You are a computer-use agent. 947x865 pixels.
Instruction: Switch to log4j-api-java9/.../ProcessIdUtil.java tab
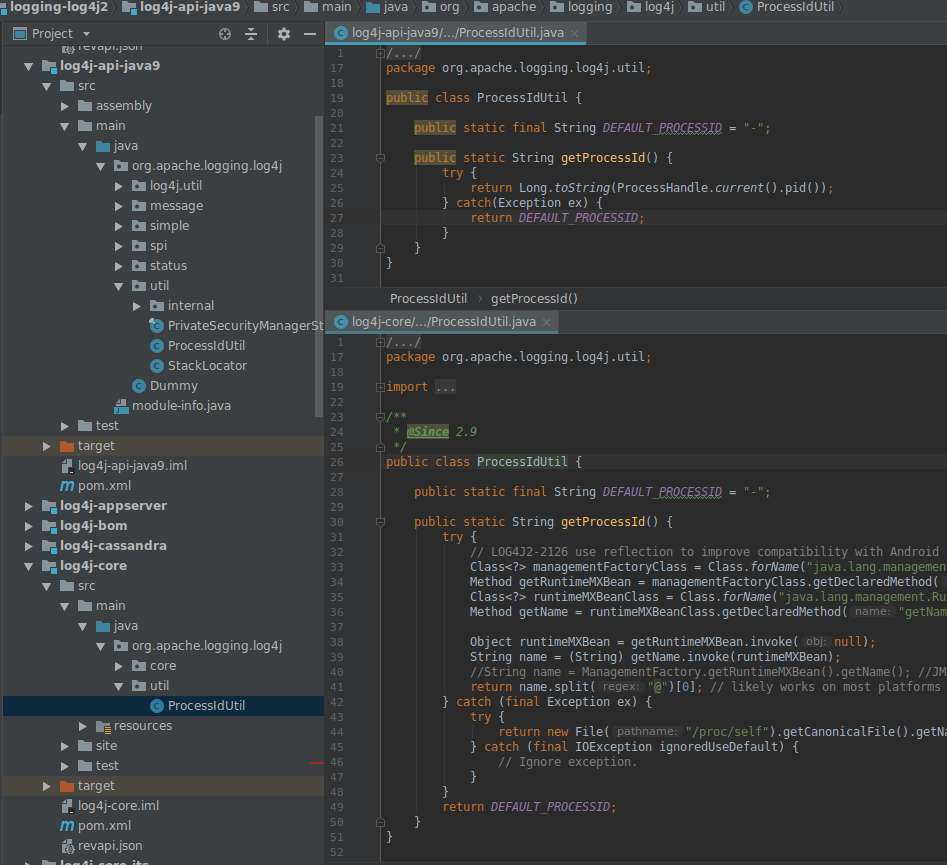coord(457,33)
